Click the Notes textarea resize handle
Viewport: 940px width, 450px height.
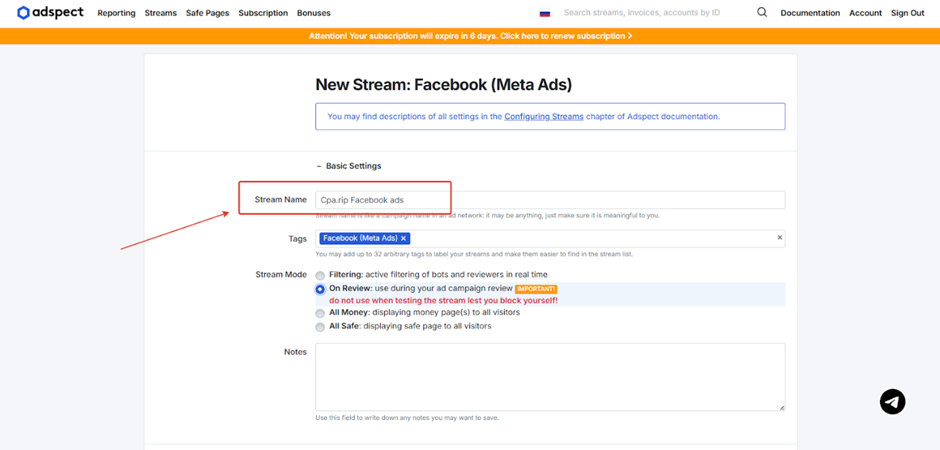pyautogui.click(x=782, y=407)
